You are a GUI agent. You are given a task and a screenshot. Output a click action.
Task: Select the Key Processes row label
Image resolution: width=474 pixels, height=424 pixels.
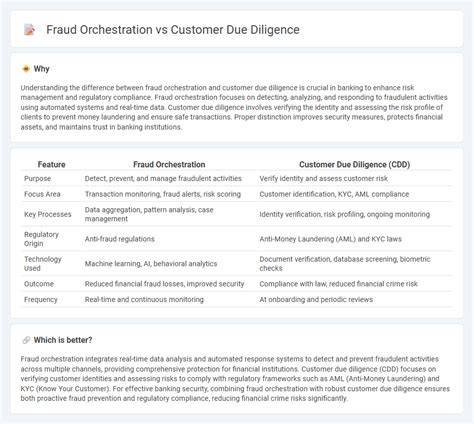coord(48,214)
